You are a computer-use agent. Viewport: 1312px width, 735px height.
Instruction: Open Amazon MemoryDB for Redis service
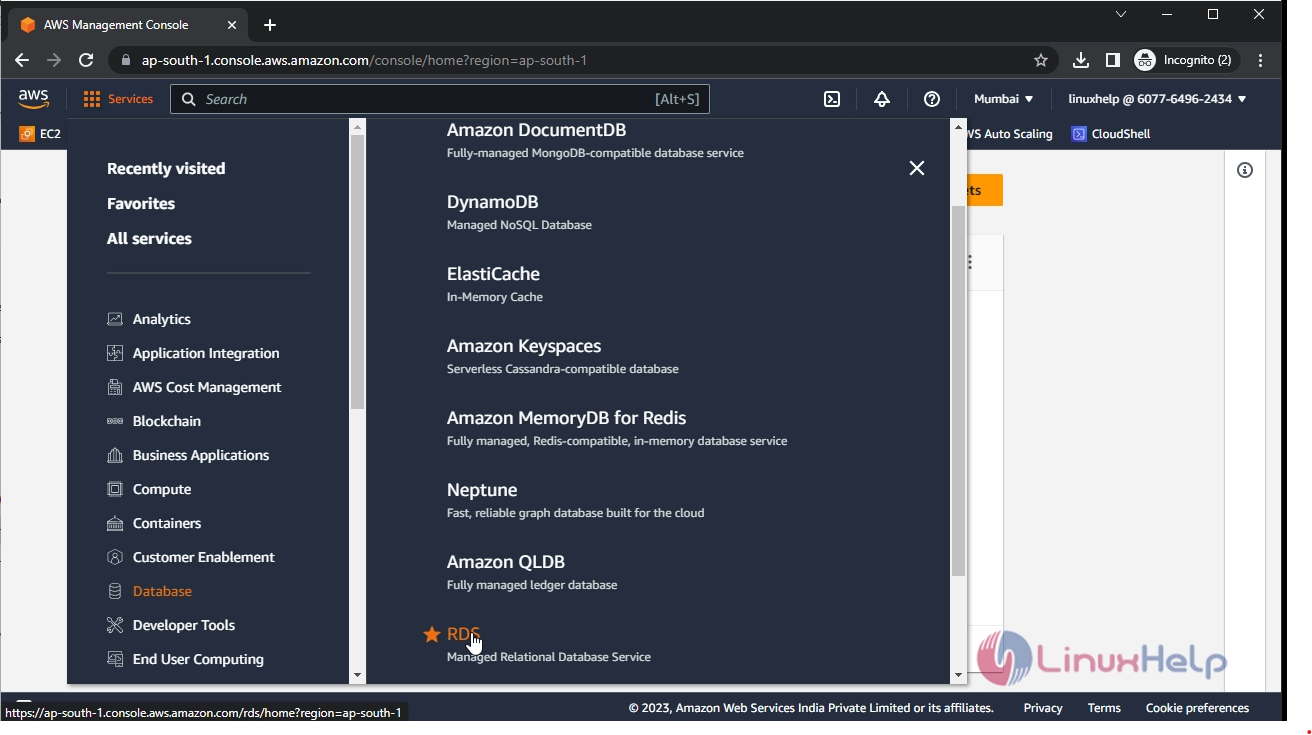566,418
